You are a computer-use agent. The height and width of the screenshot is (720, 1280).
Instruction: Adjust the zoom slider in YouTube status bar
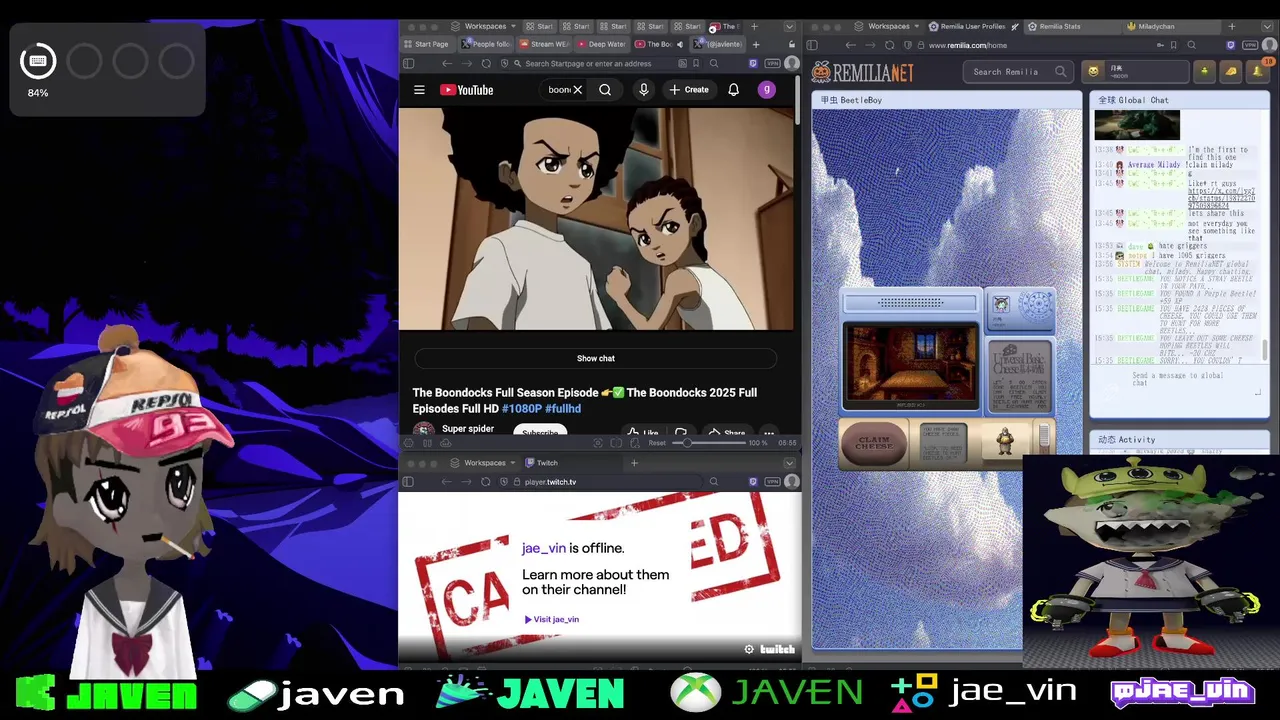click(x=710, y=443)
